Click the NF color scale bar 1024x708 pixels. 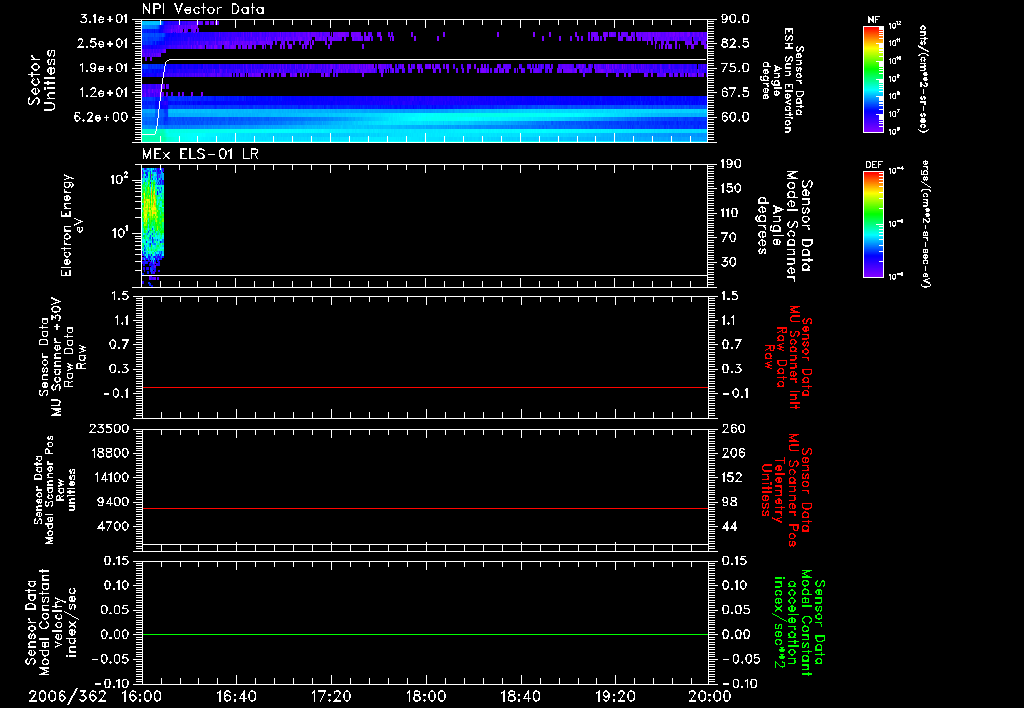pyautogui.click(x=874, y=79)
